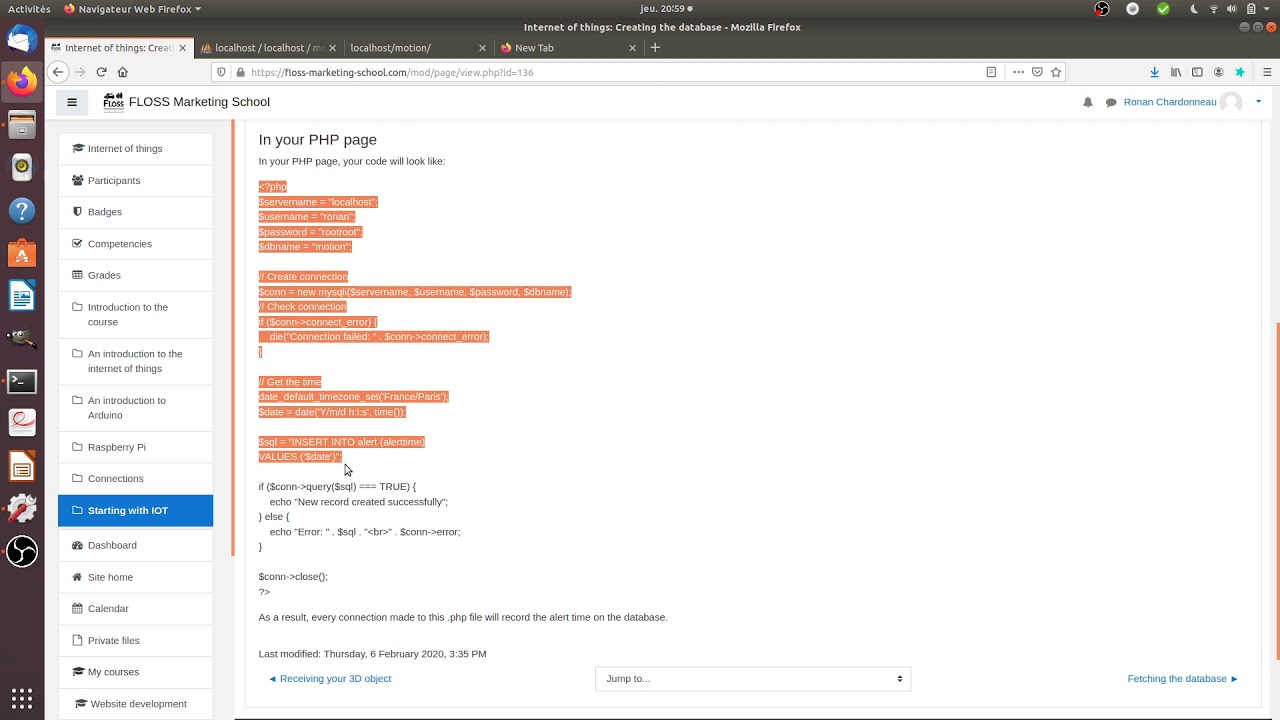
Task: Switch to the New Tab tab
Action: point(566,48)
